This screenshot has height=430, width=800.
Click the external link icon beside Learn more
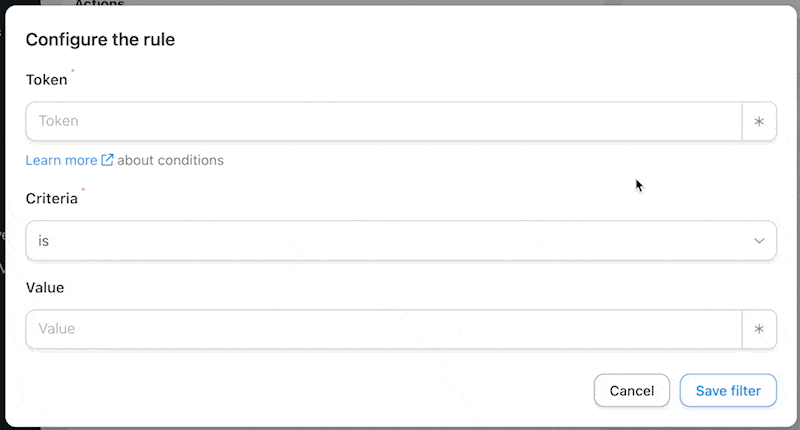pyautogui.click(x=107, y=160)
